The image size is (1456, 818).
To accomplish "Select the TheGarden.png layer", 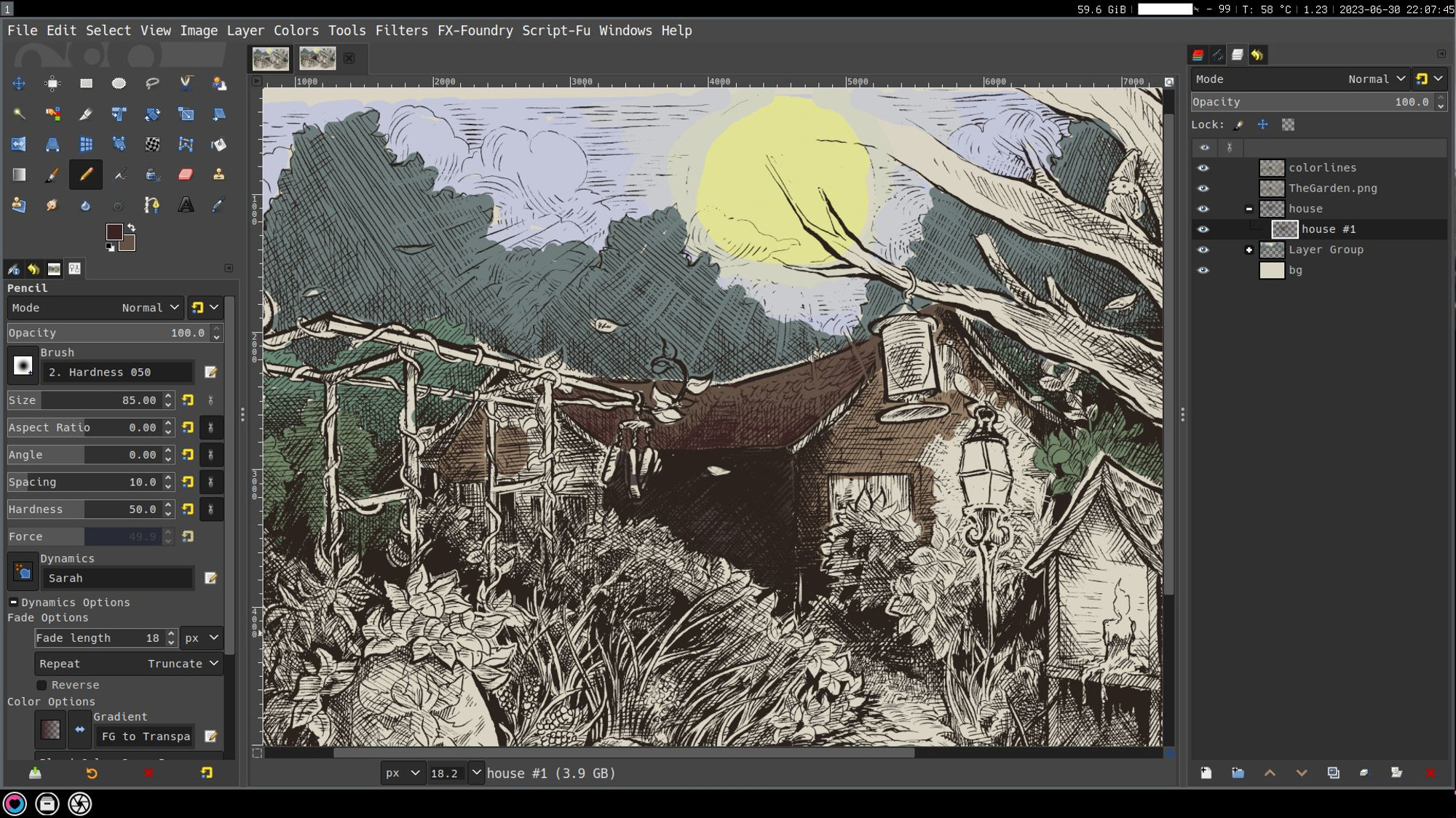I will (x=1332, y=188).
